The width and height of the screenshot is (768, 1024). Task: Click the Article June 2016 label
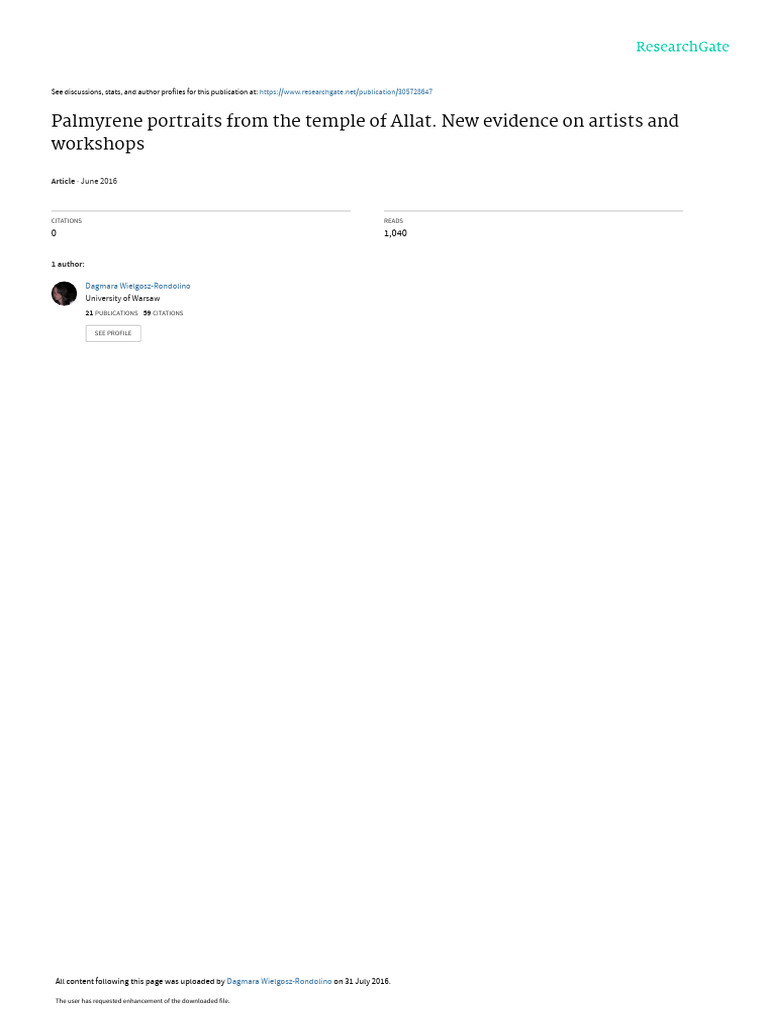[84, 181]
